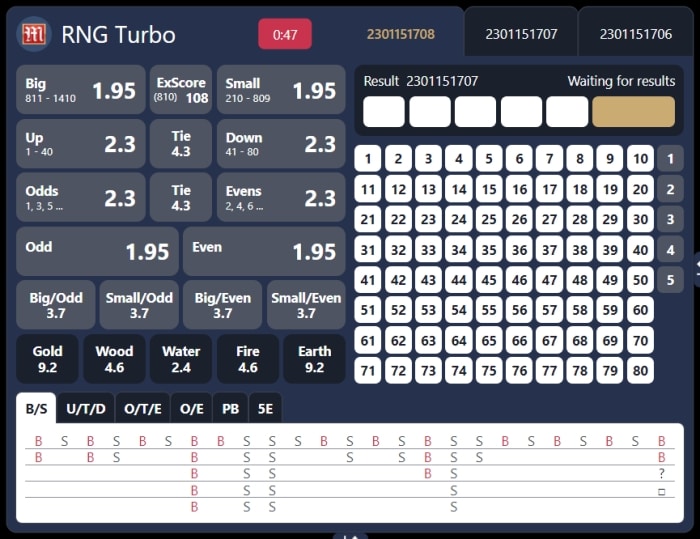This screenshot has height=539, width=700.
Task: Toggle the Big 1.95 bet option
Action: (80, 90)
